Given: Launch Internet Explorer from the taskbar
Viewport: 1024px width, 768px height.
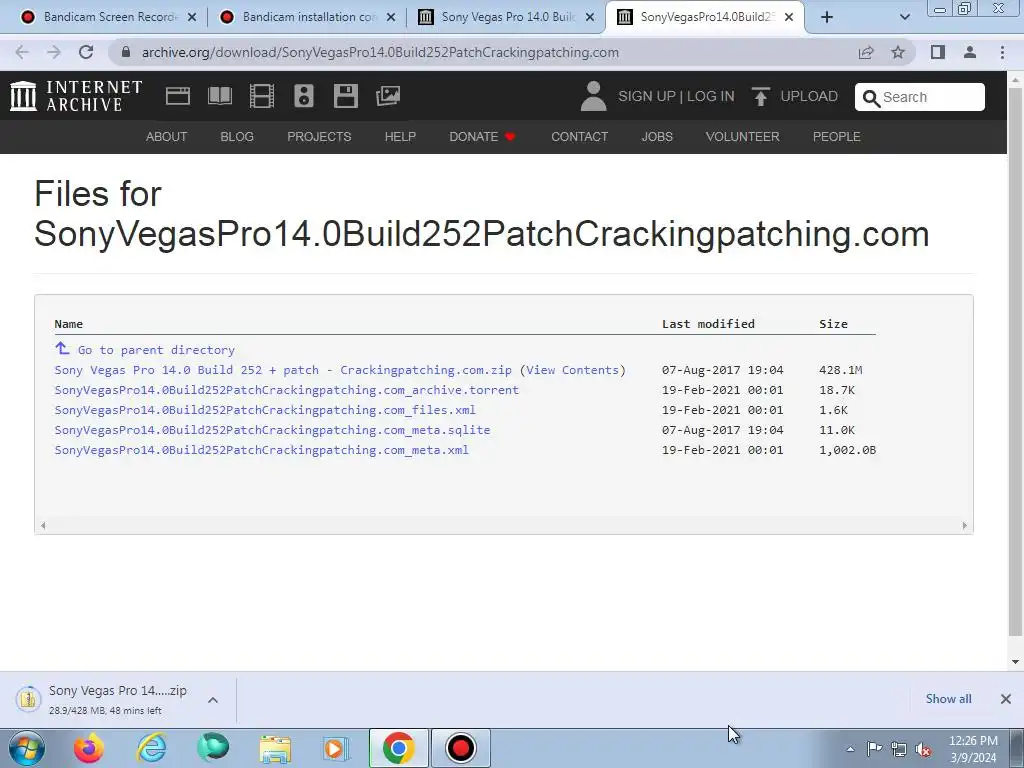Looking at the screenshot, I should pyautogui.click(x=151, y=748).
